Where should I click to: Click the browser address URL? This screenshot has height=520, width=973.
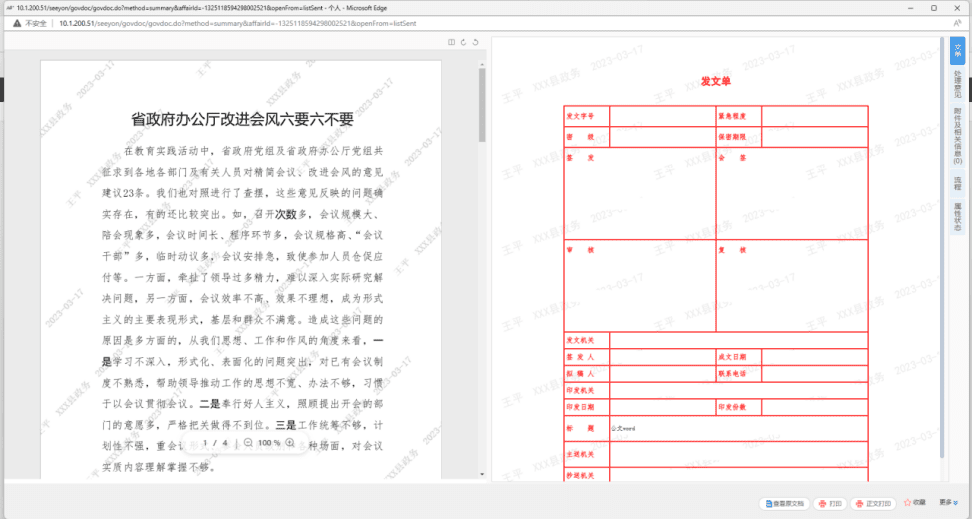point(238,24)
